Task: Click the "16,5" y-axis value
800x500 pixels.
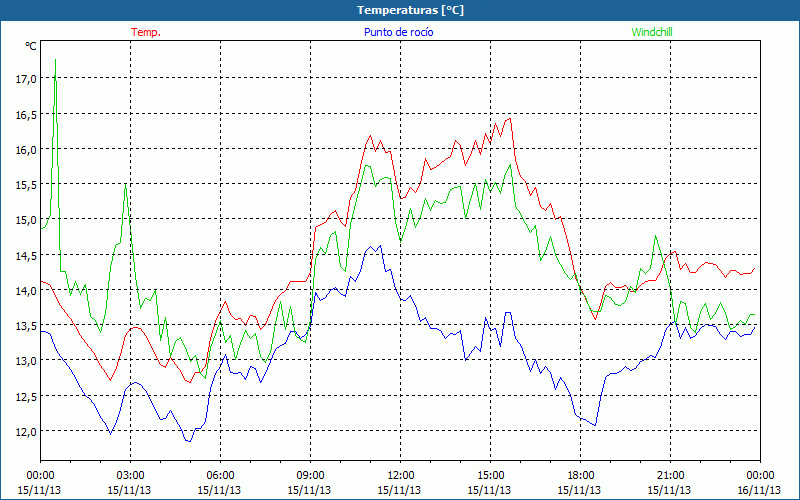Action: pos(27,114)
